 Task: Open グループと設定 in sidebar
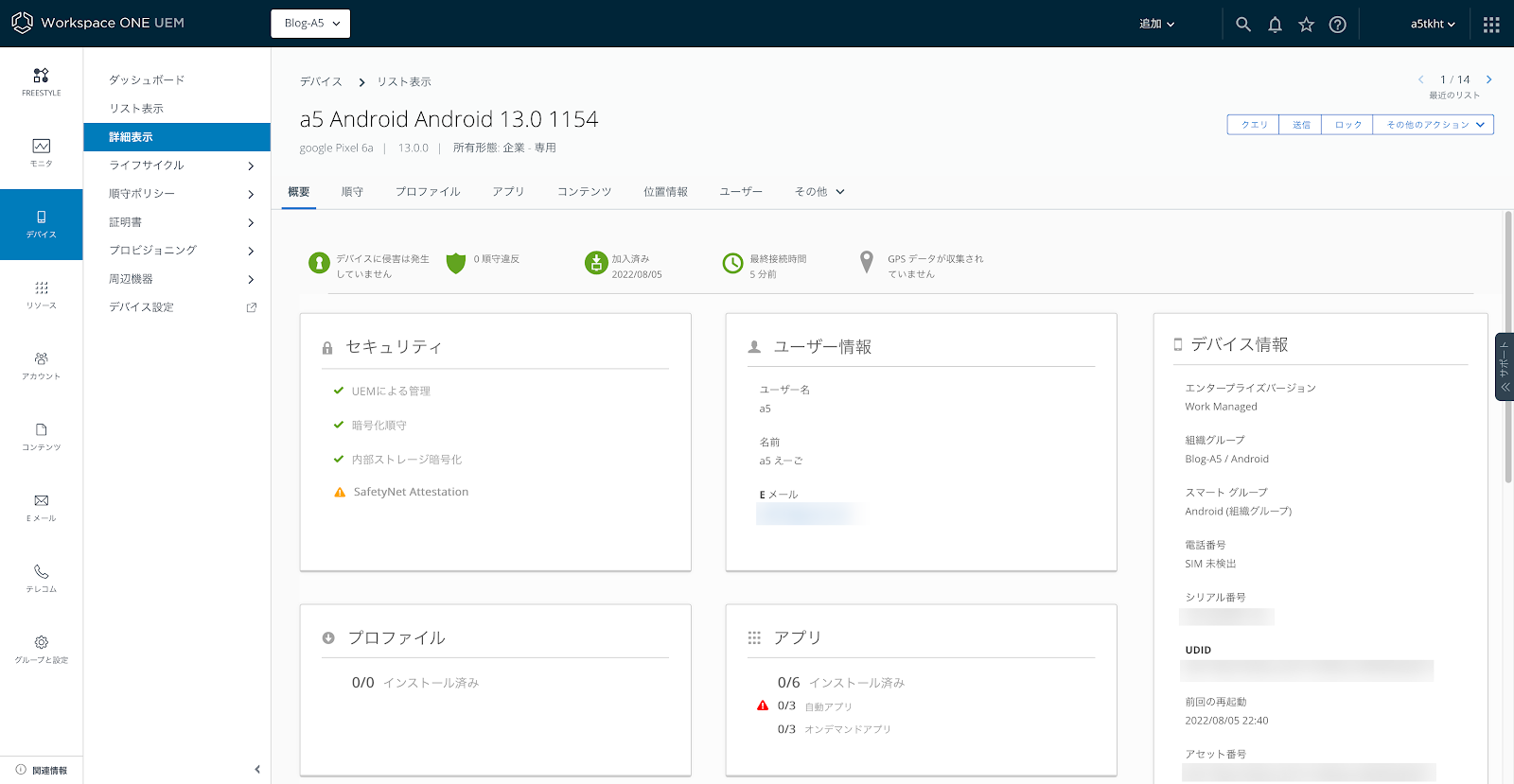pyautogui.click(x=41, y=650)
